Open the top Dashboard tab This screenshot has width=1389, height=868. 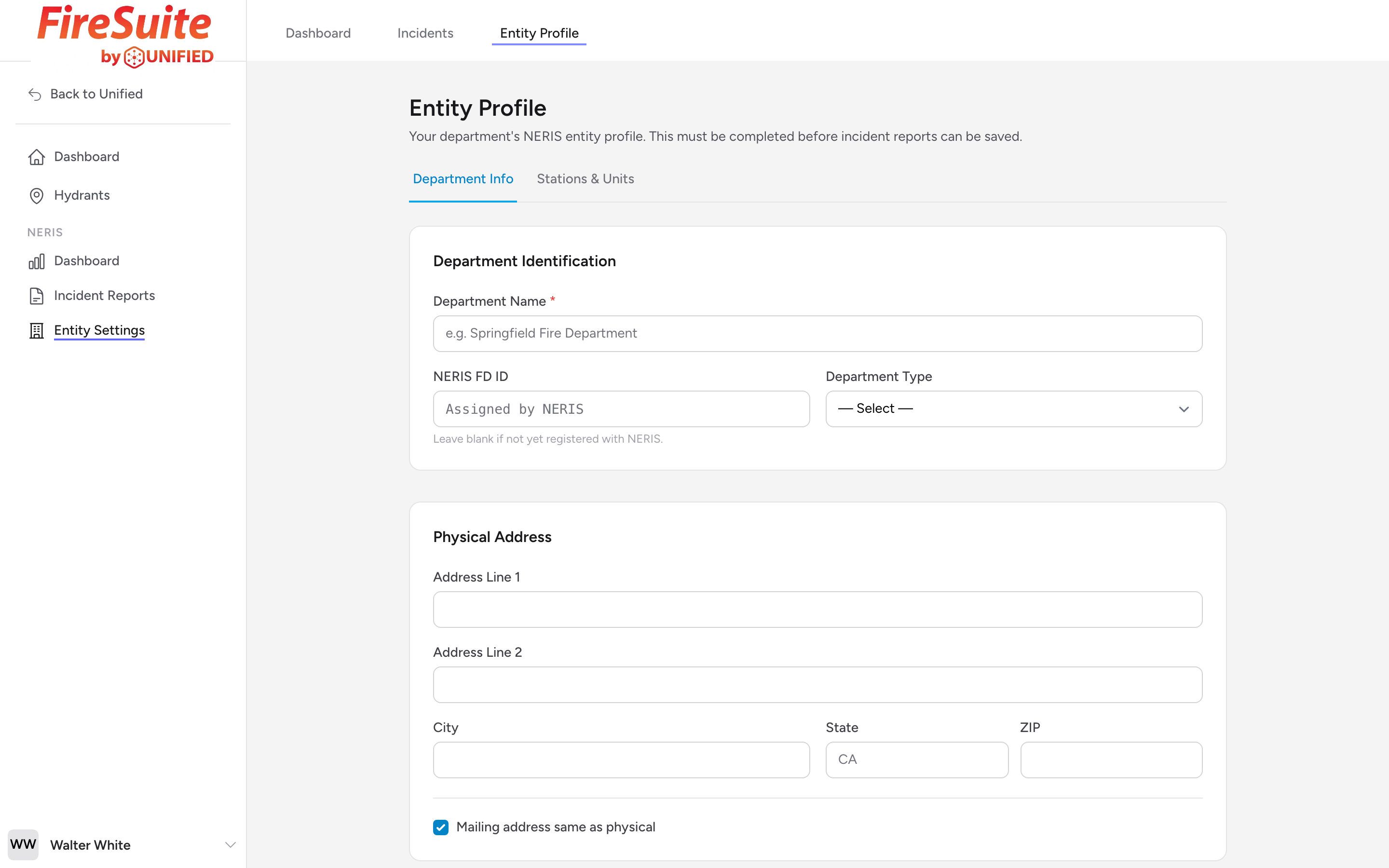click(318, 33)
